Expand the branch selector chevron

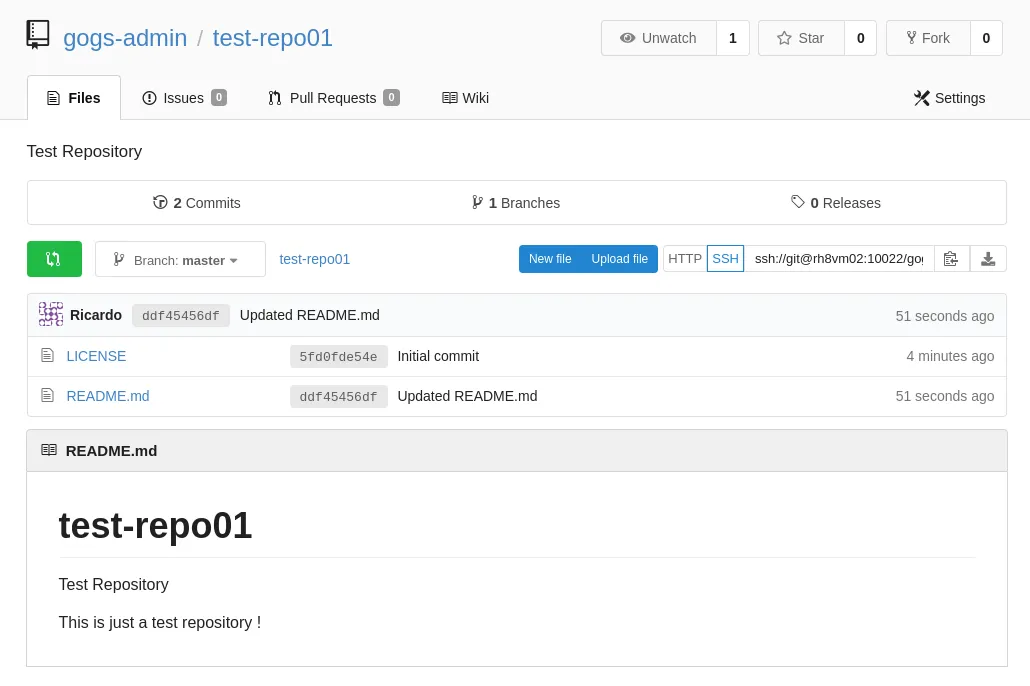coord(233,260)
